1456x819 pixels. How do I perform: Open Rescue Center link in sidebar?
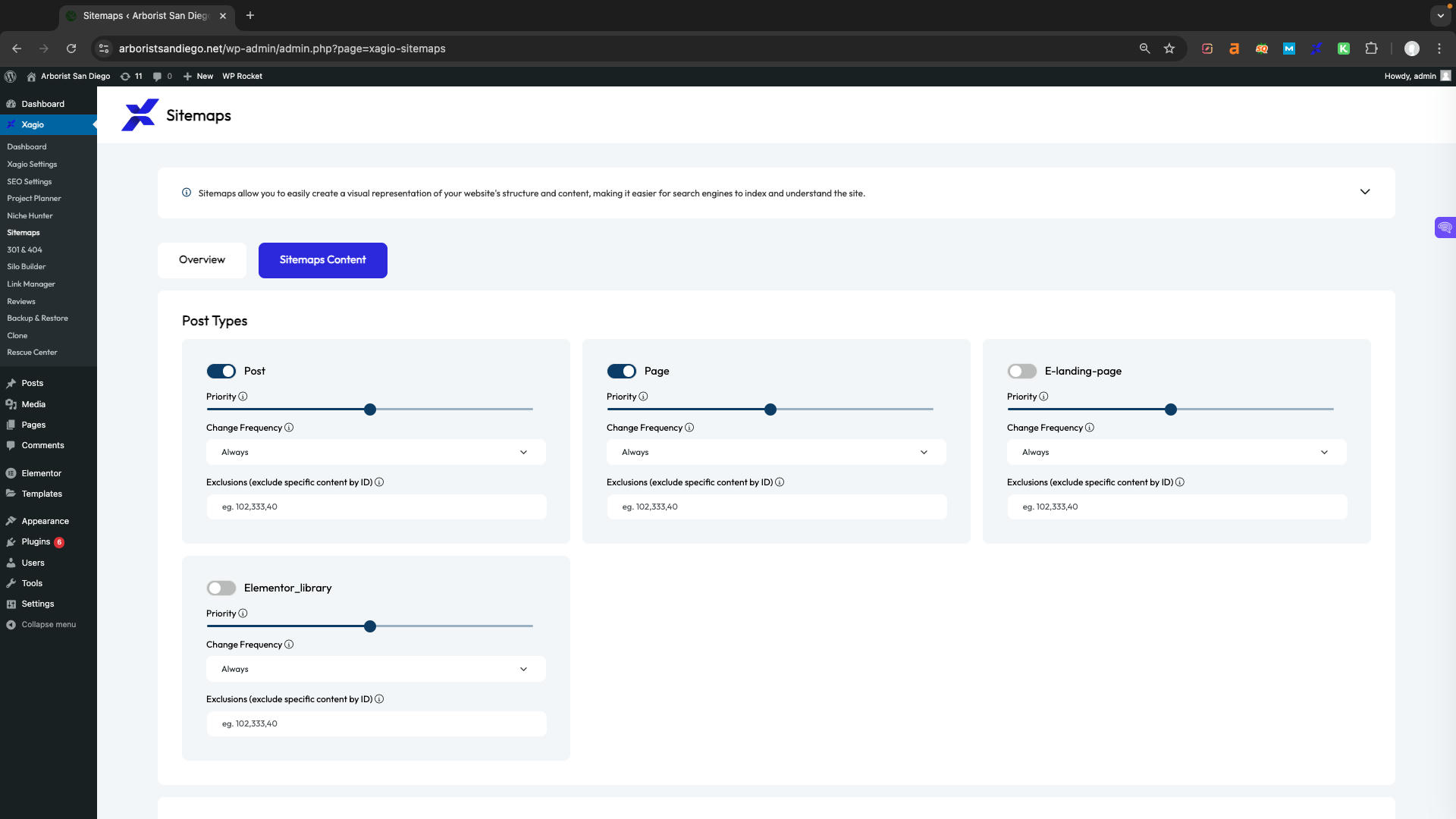pyautogui.click(x=32, y=352)
